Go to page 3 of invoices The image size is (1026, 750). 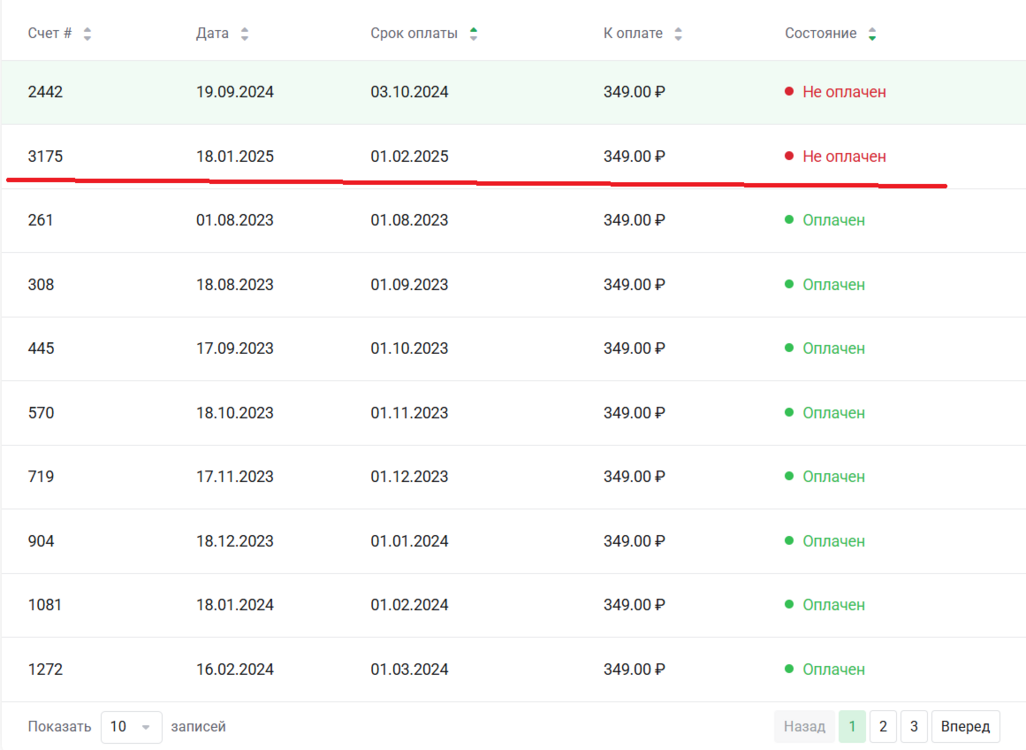(913, 726)
